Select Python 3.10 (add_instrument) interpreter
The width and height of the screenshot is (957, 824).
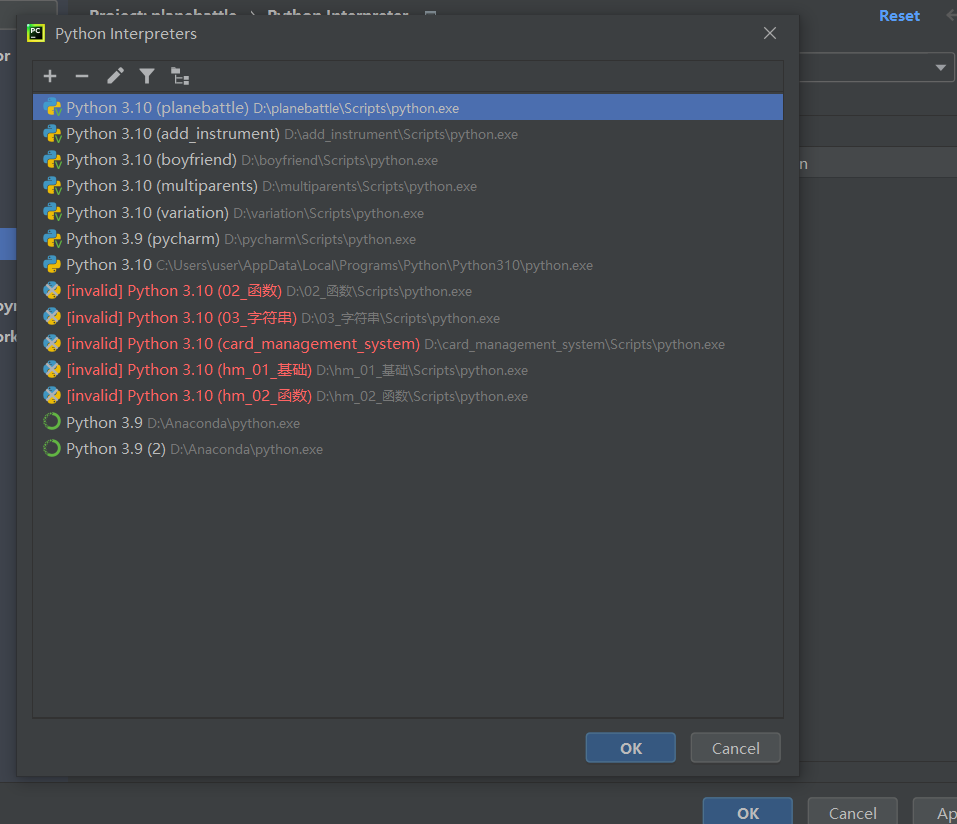coord(408,134)
